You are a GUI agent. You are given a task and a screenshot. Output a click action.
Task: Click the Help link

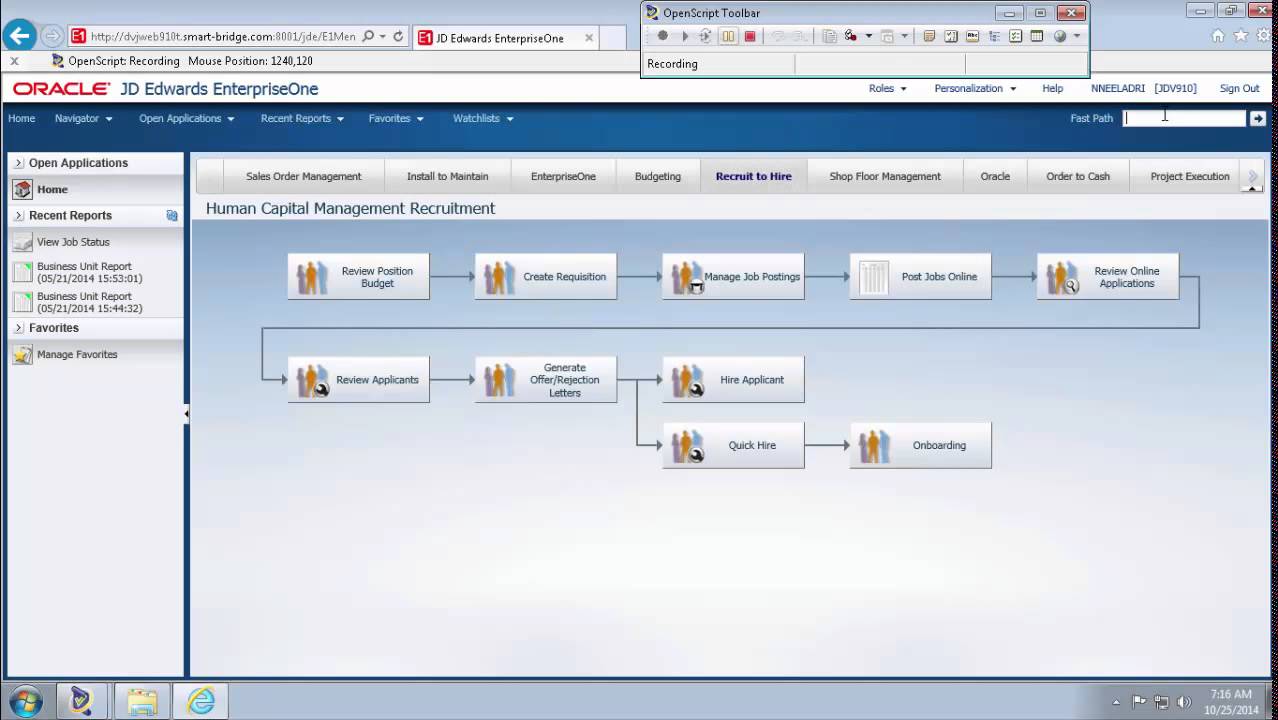click(1053, 88)
